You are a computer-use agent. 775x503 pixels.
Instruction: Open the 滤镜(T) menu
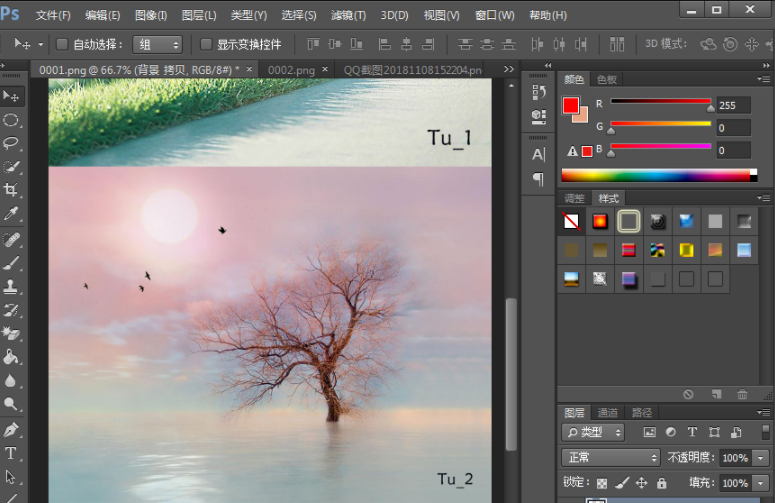pos(348,15)
